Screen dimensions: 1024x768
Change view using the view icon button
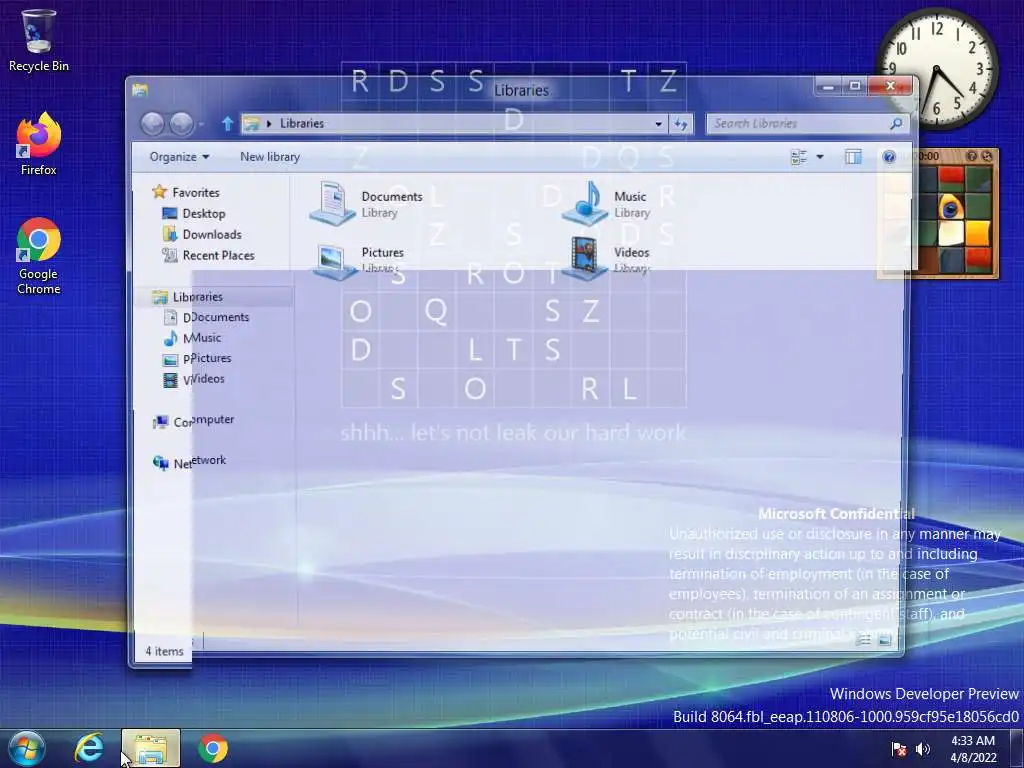coord(799,157)
